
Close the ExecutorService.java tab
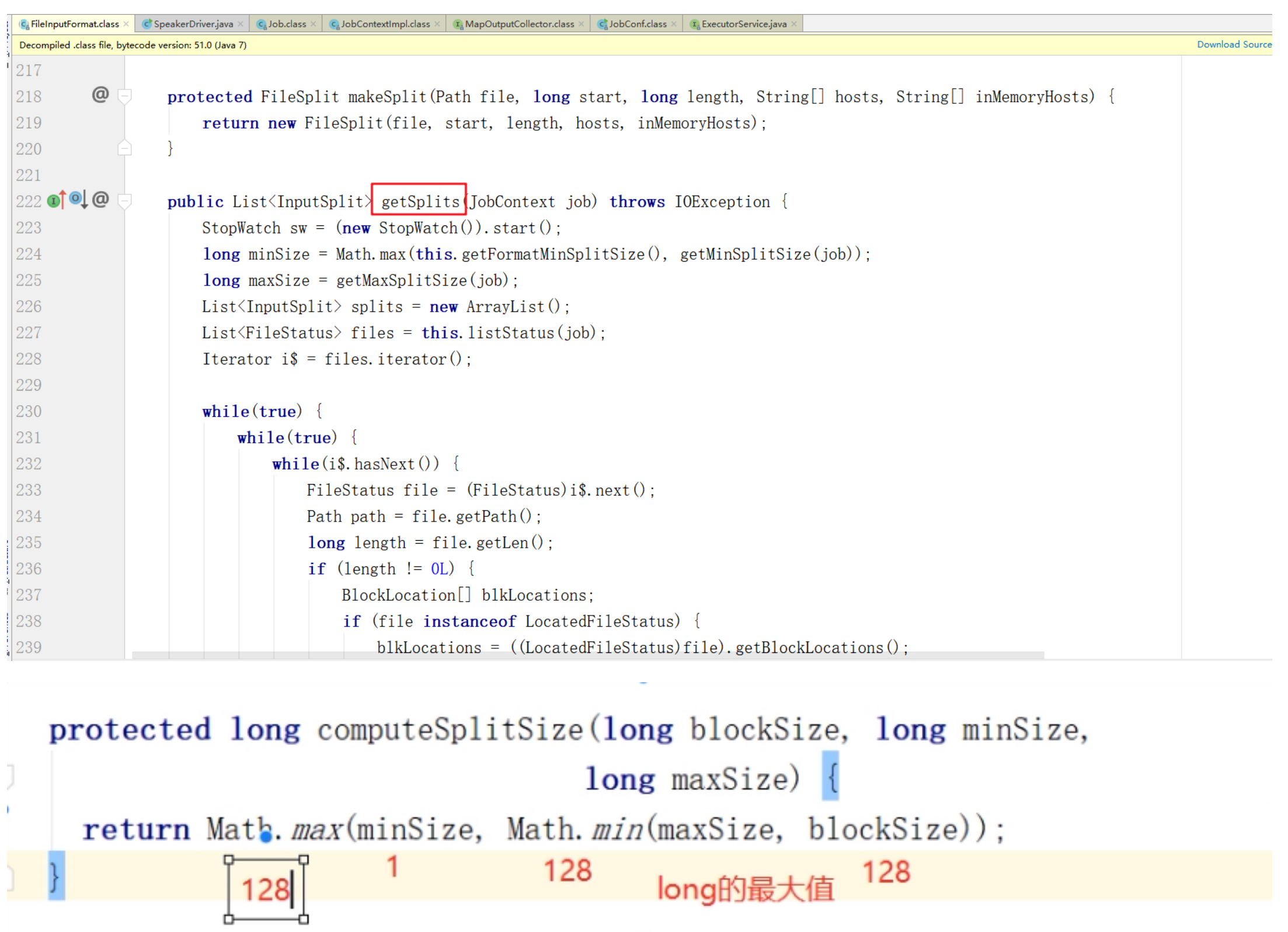click(x=794, y=24)
